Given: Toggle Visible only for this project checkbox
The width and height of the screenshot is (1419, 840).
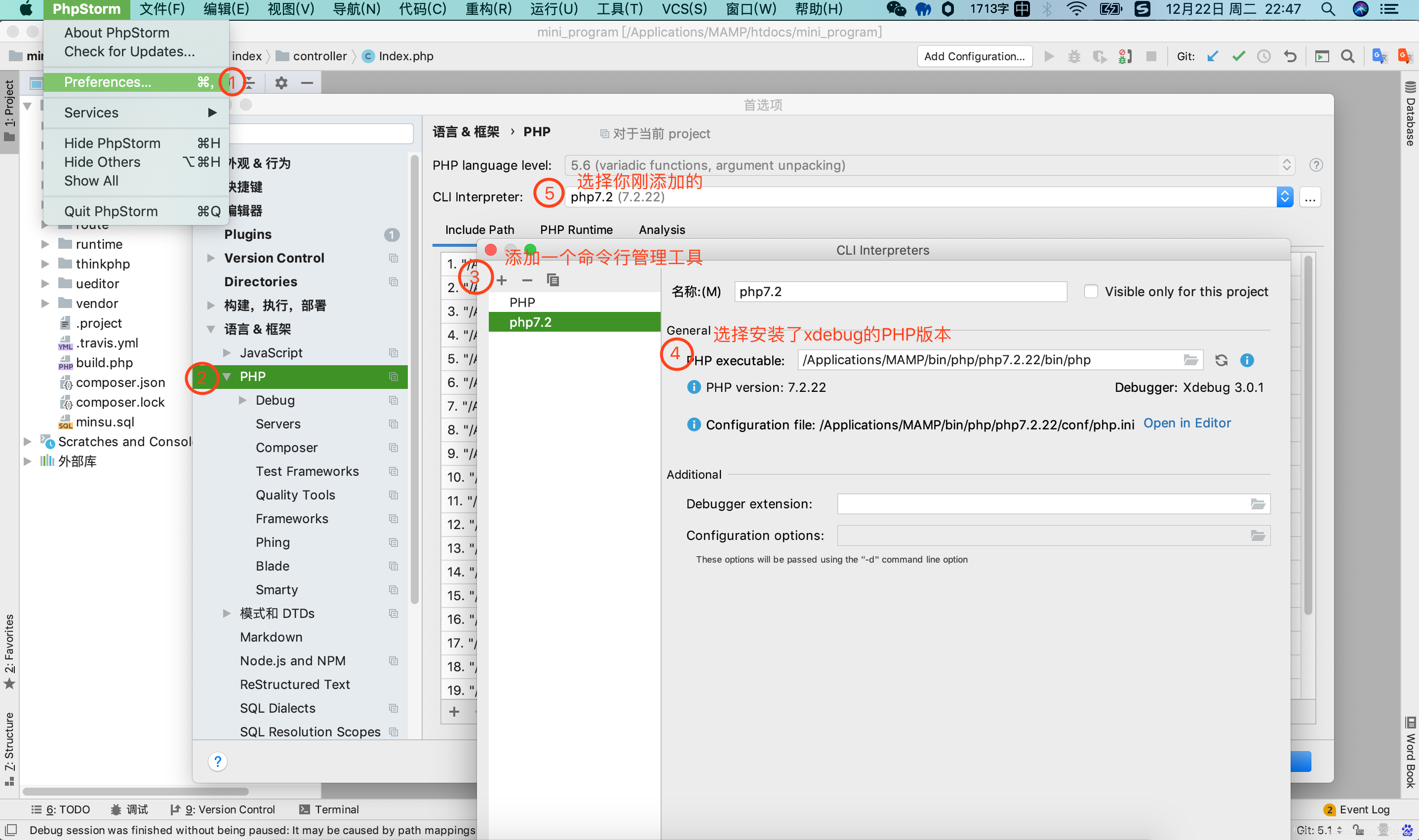Looking at the screenshot, I should tap(1091, 292).
